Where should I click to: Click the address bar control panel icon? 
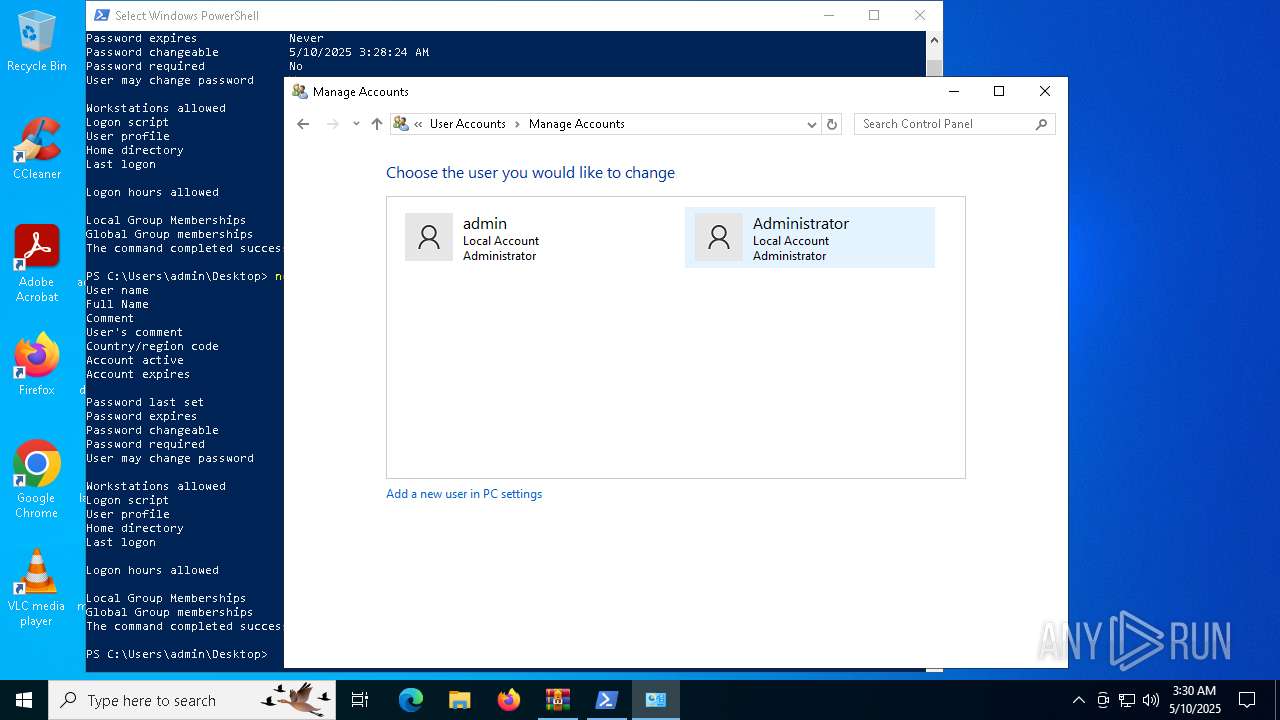tap(401, 124)
